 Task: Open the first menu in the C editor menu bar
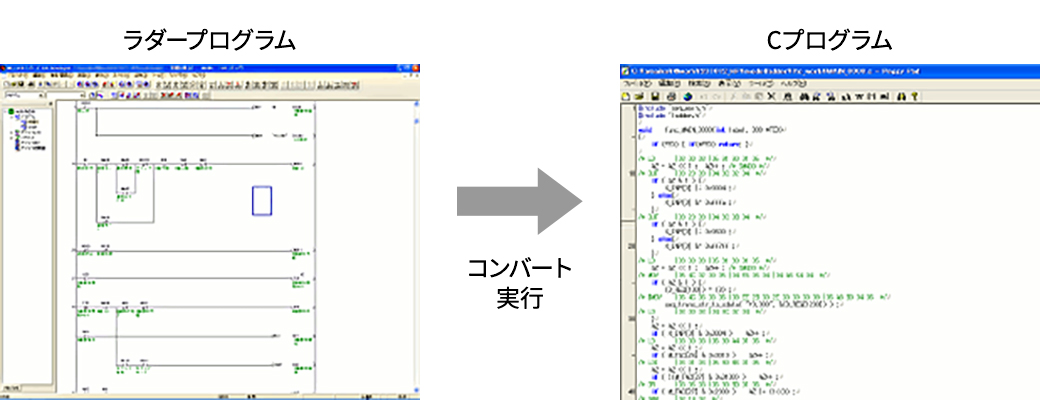point(636,84)
